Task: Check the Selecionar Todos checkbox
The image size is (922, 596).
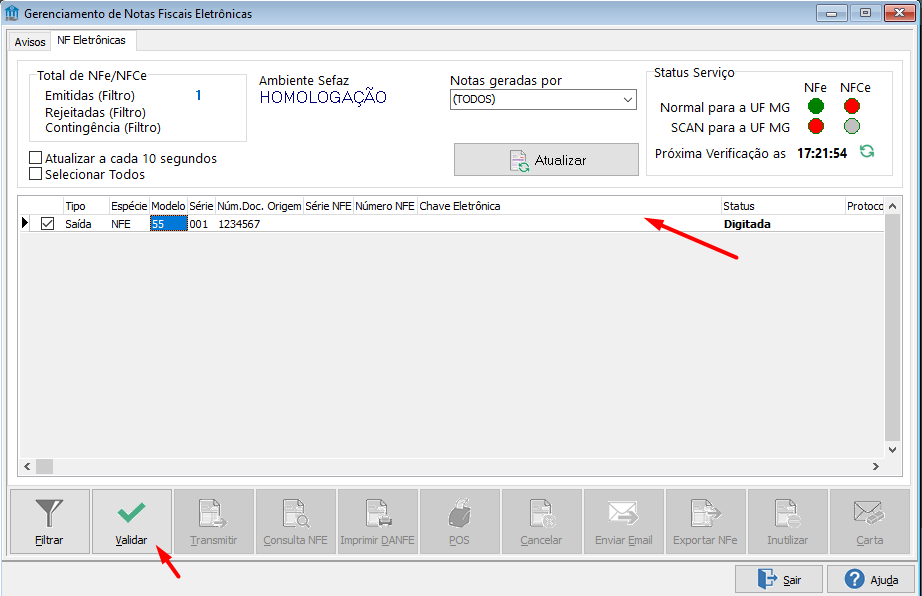Action: (x=36, y=174)
